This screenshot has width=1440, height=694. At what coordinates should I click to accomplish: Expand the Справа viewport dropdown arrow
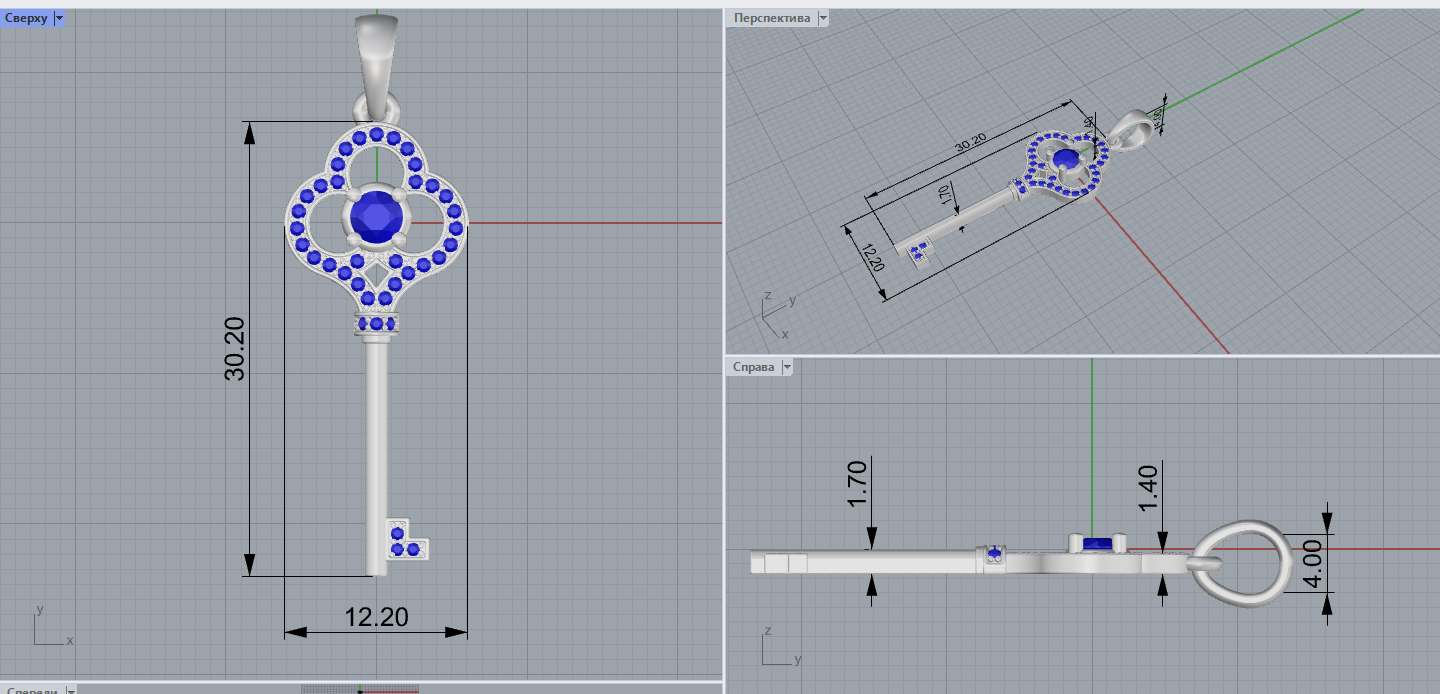[787, 367]
